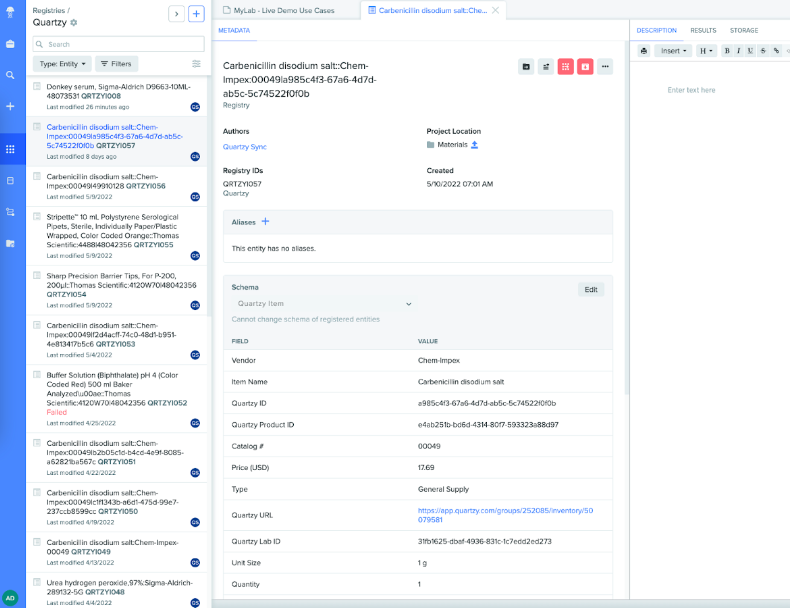Screen dimensions: 790x608
Task: Open Buffer Solution entry QRTZYI052
Action: [116, 399]
